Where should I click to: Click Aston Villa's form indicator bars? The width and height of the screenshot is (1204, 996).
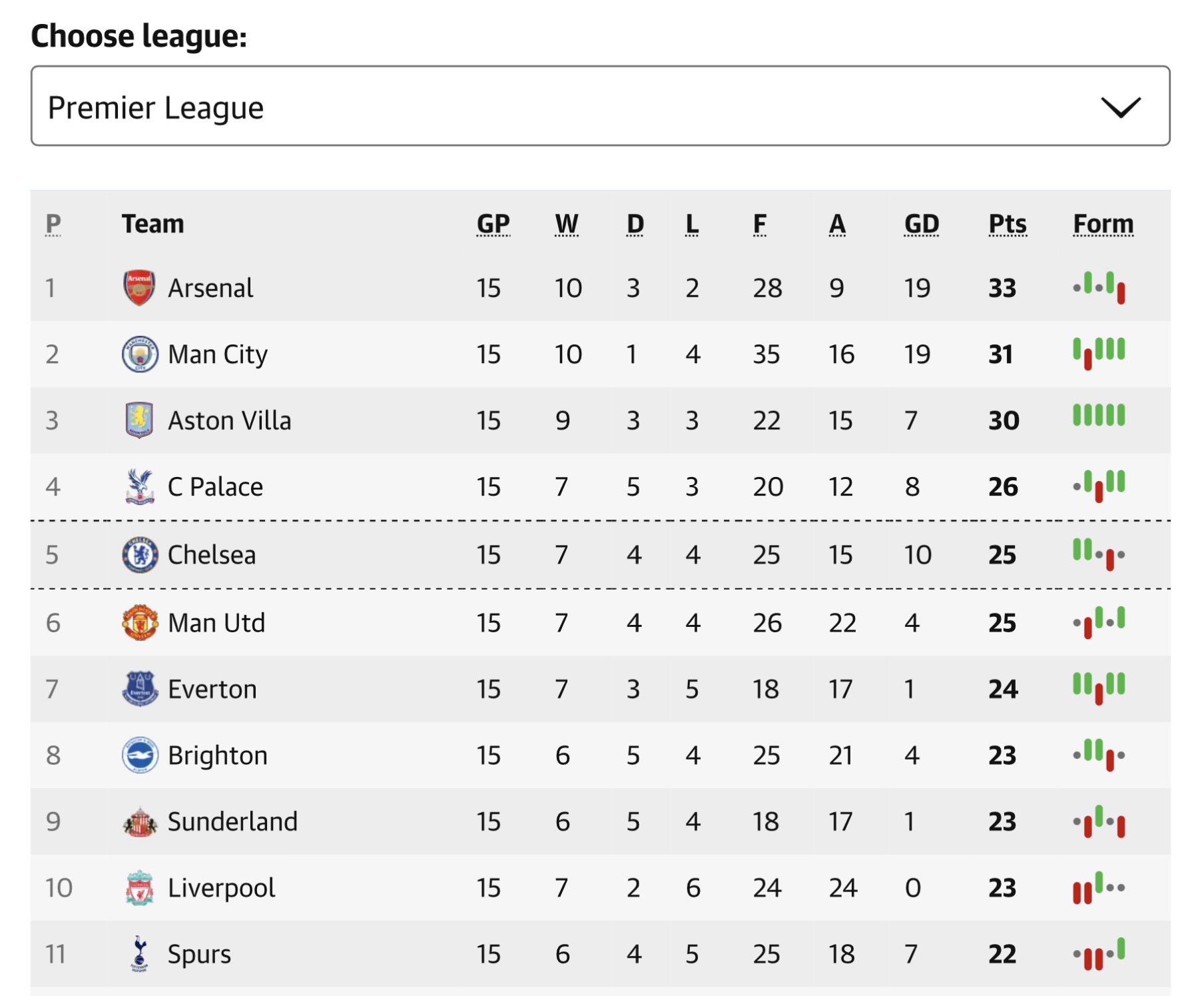coord(1099,415)
